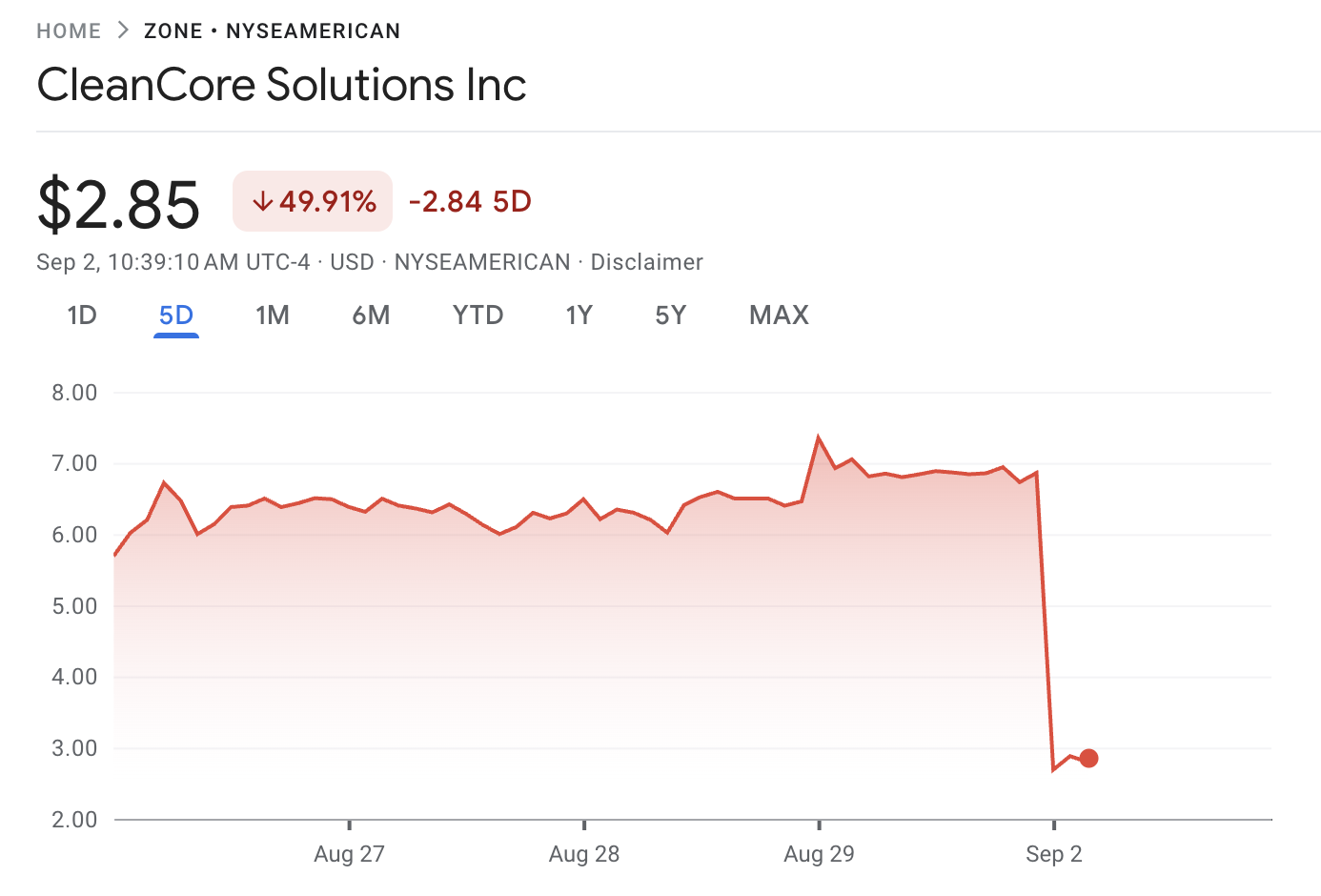
Task: Re-select the active 5D tab
Action: [175, 315]
